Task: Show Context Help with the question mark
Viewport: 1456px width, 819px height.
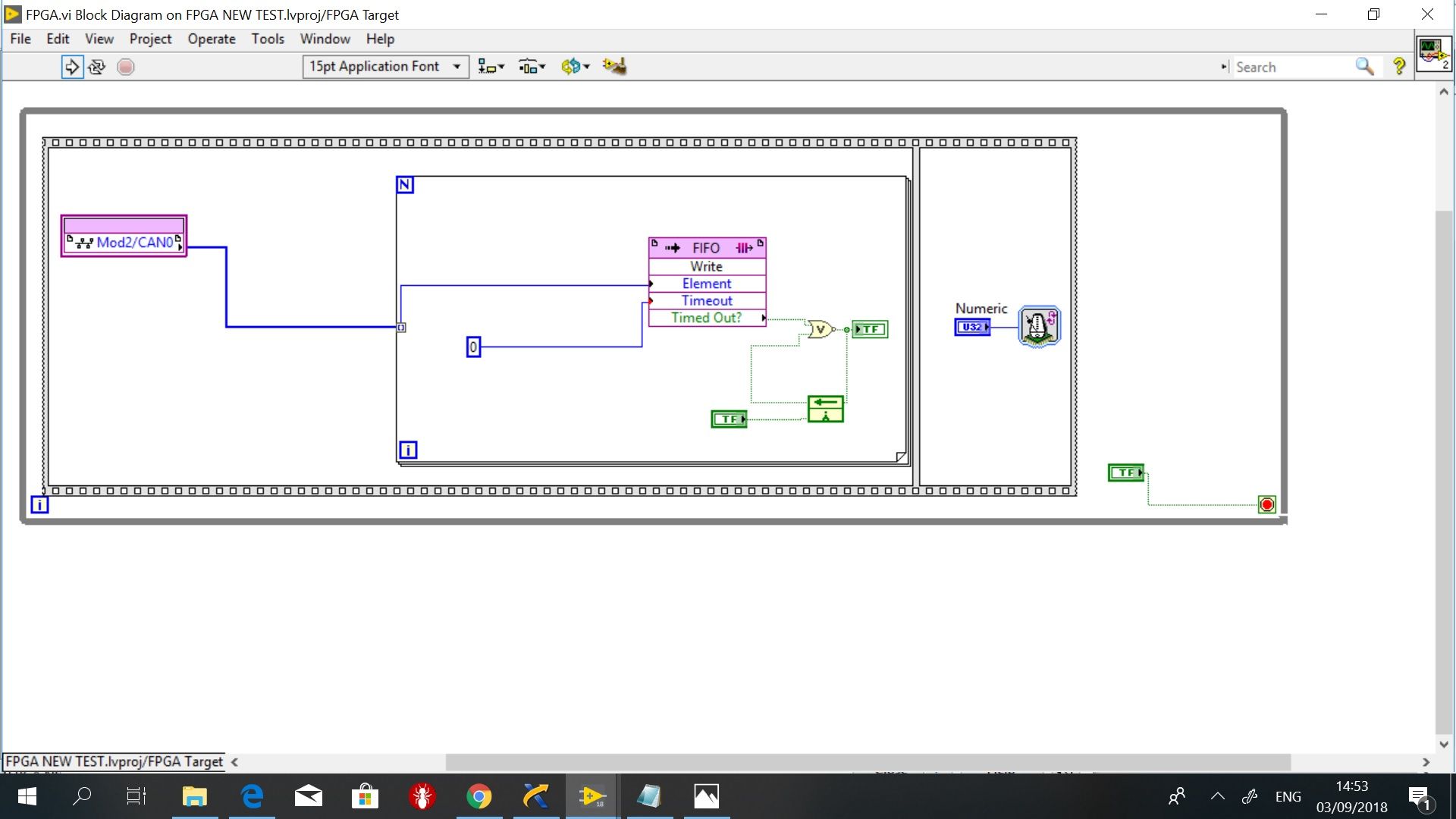Action: [1399, 67]
